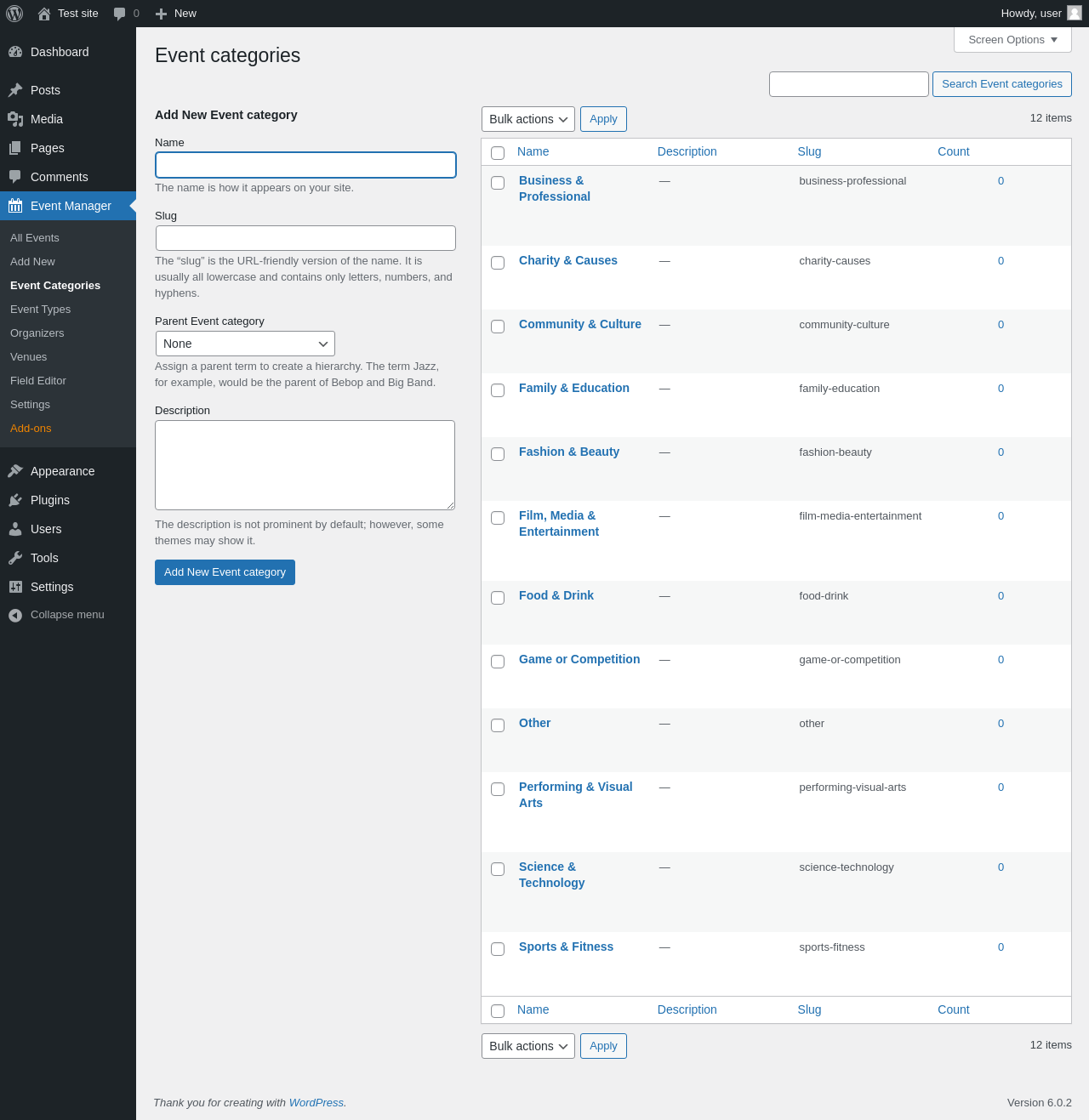Click the plus icon next to New
Screen dimensions: 1089x1120
[161, 14]
